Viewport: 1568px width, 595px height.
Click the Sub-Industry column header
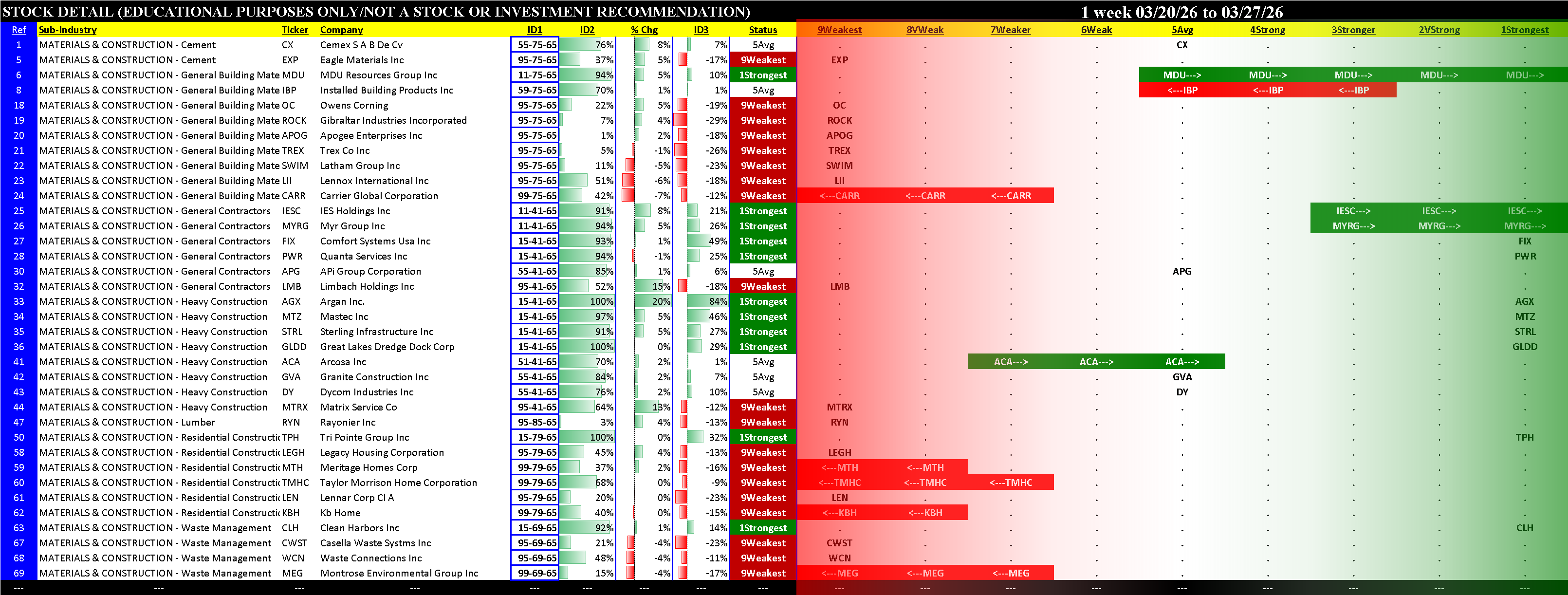(68, 30)
